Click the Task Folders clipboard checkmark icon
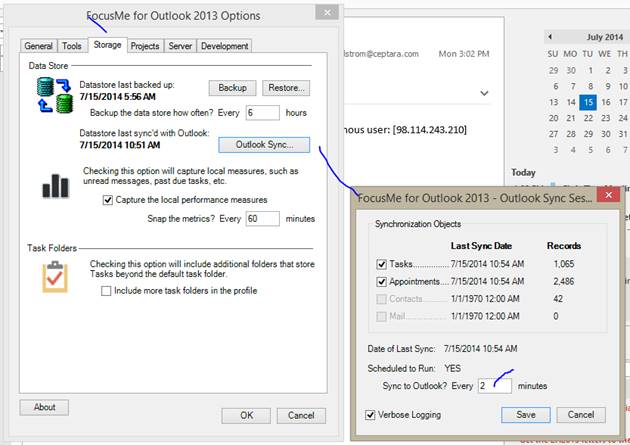630x445 pixels. [x=55, y=277]
